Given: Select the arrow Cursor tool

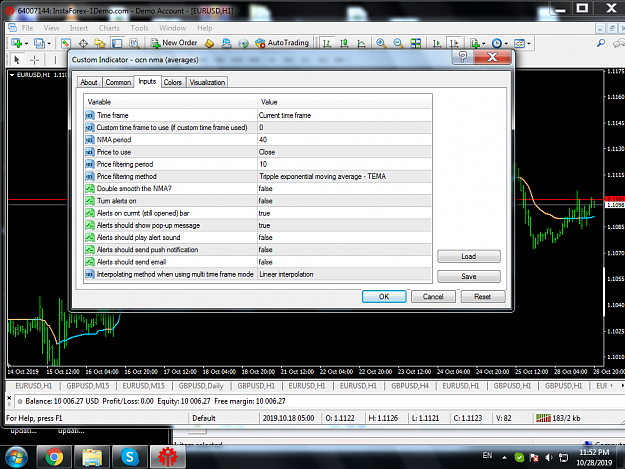Looking at the screenshot, I should click(17, 60).
